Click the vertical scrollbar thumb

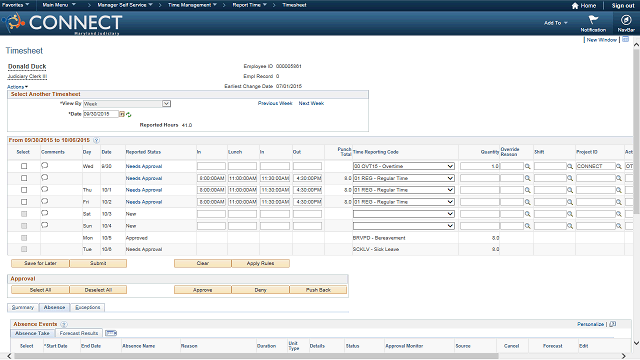coord(636,131)
